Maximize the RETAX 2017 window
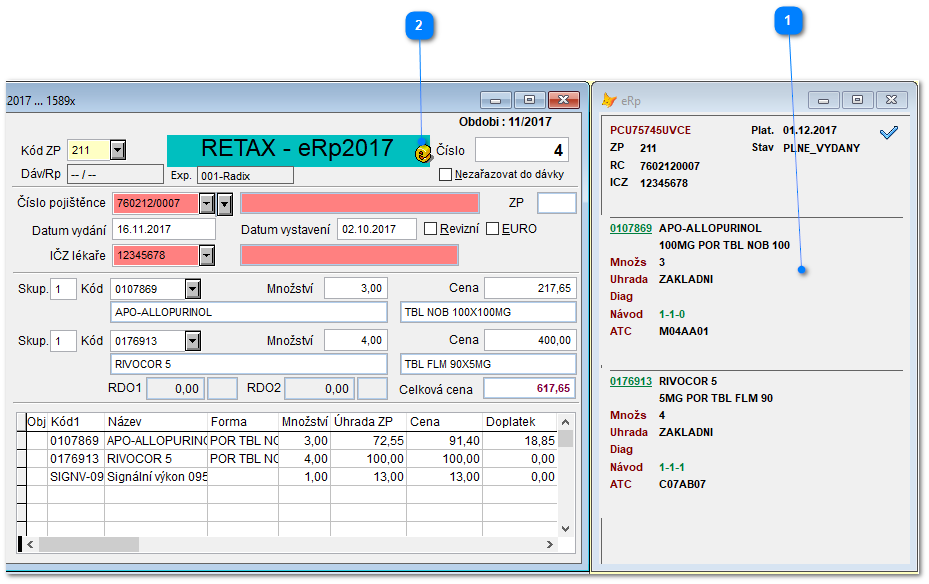The height and width of the screenshot is (584, 929). 529,100
